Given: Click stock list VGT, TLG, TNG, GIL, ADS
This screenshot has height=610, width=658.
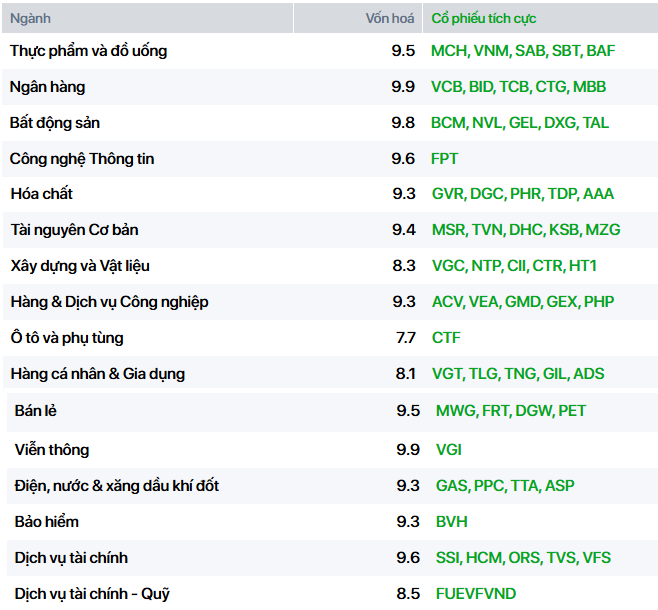Looking at the screenshot, I should point(518,374).
